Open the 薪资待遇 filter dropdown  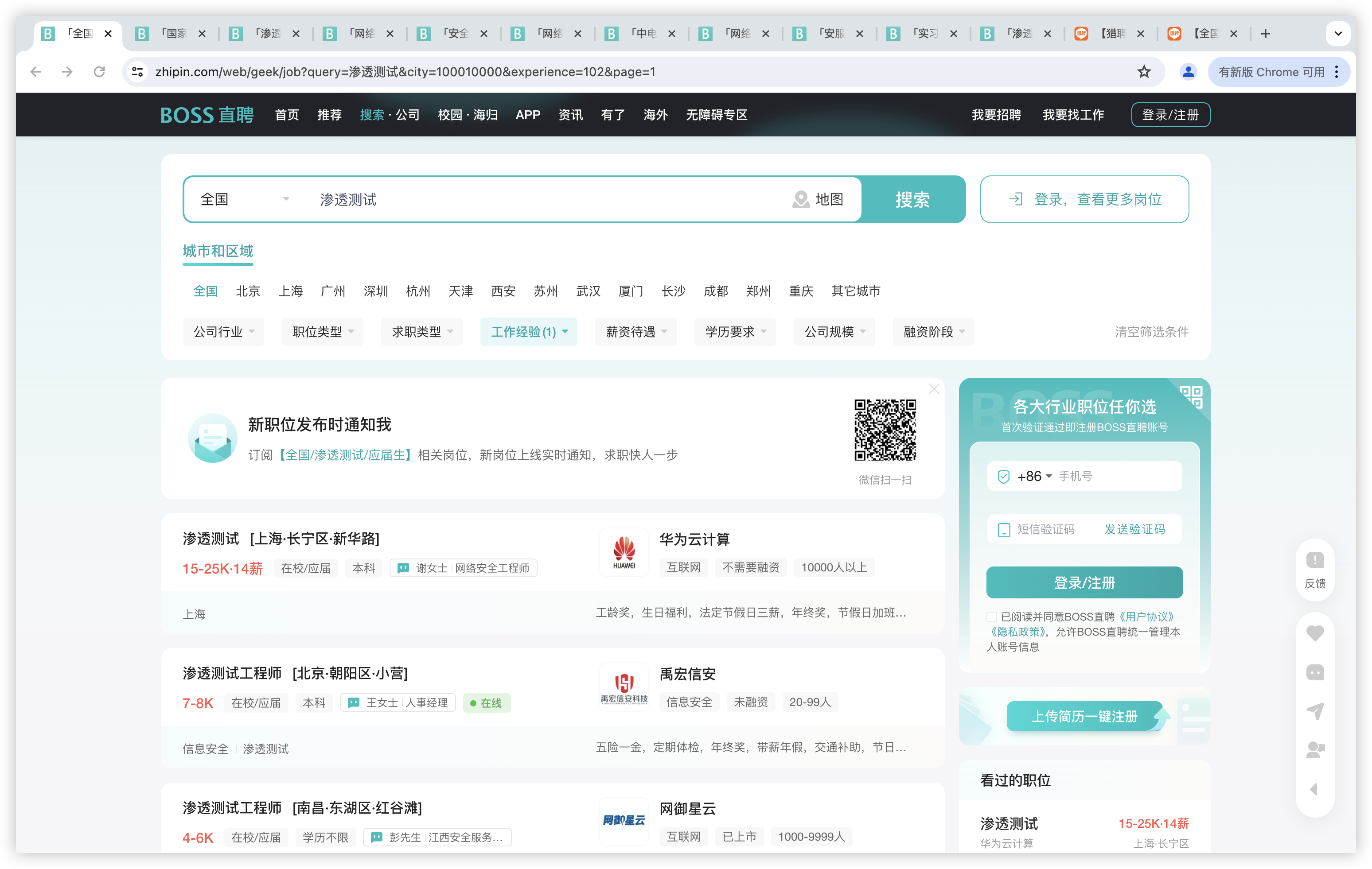[635, 332]
